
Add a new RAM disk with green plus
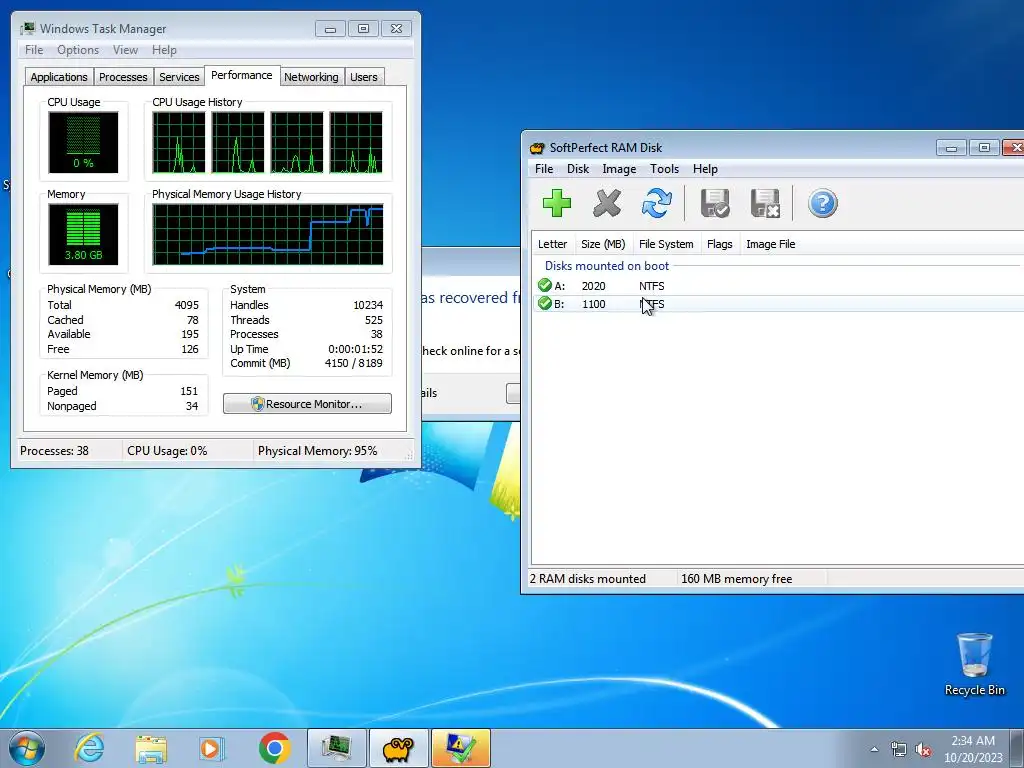coord(556,203)
